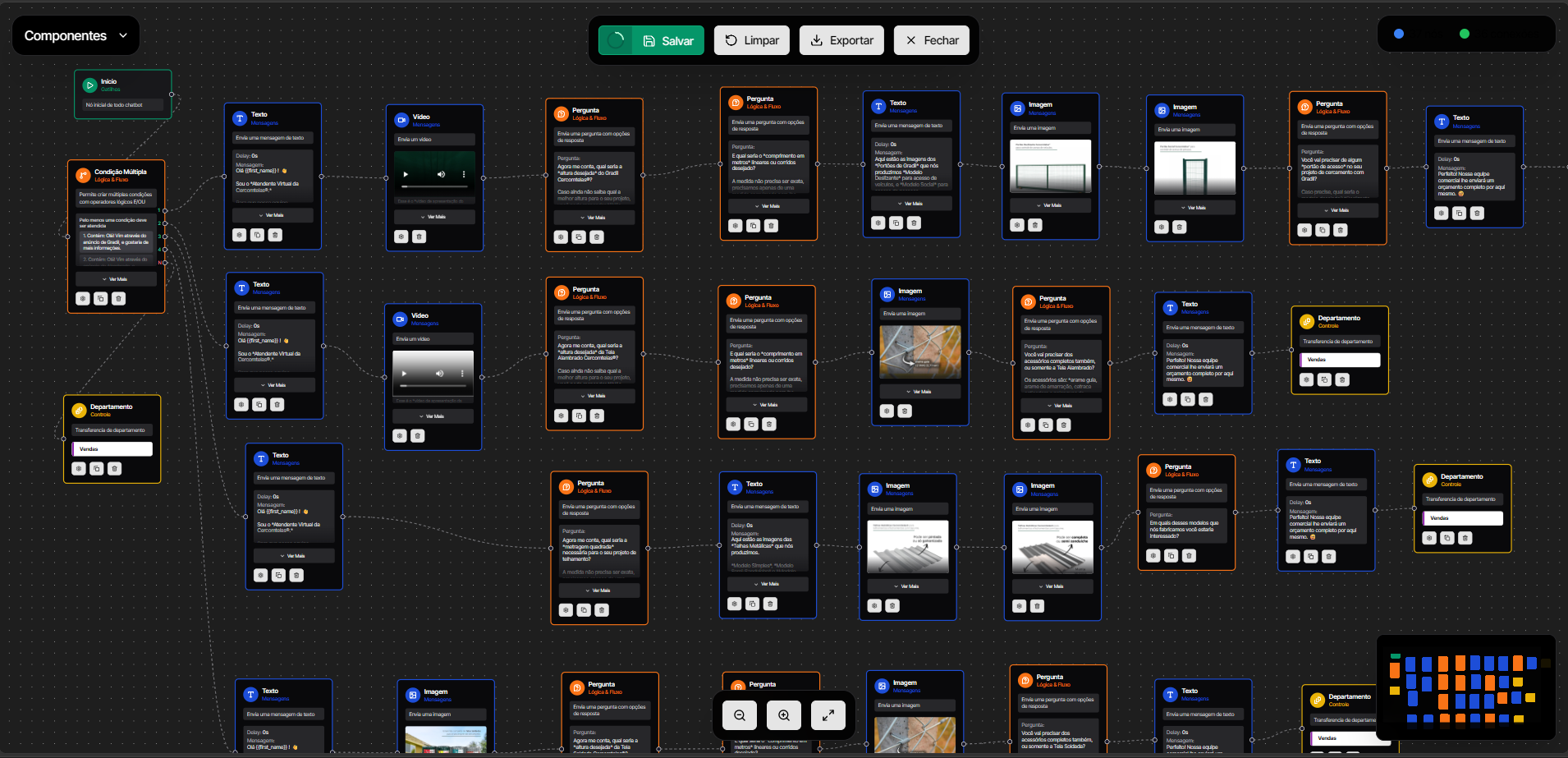The image size is (1568, 758).
Task: Open settings of 'portão de acesso' Pergunta node
Action: click(1304, 230)
